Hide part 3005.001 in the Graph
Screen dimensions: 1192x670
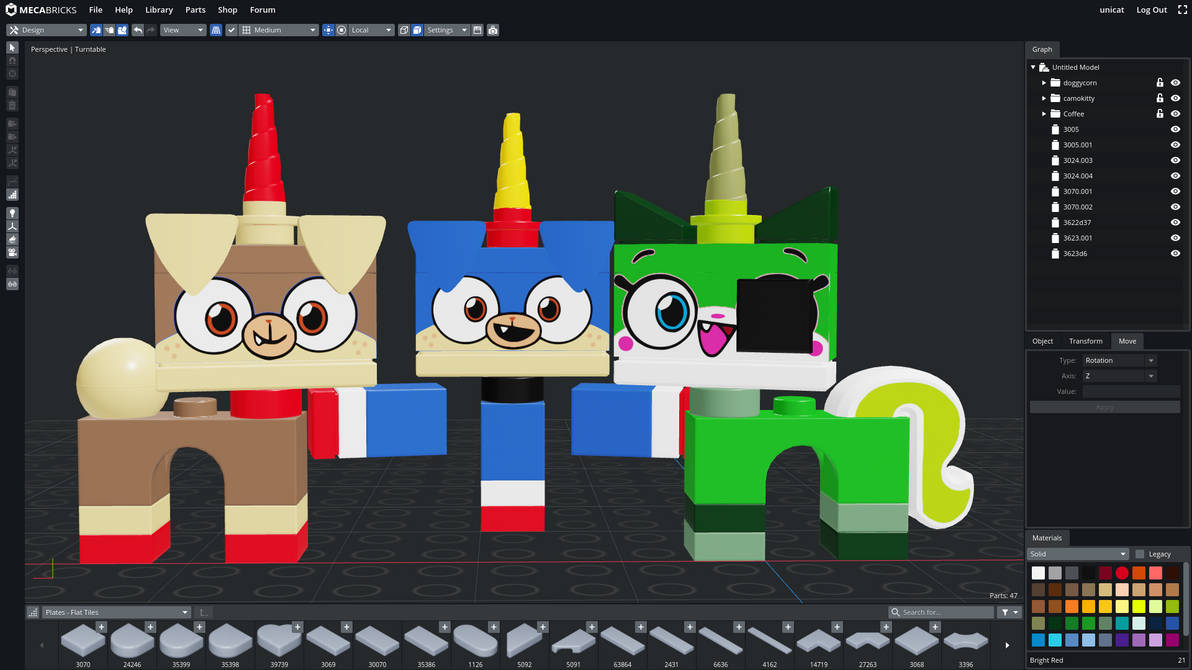(x=1175, y=144)
